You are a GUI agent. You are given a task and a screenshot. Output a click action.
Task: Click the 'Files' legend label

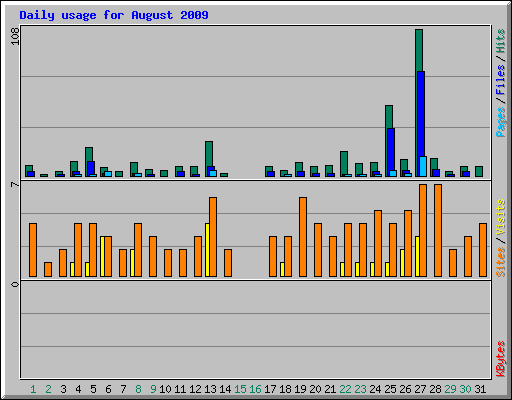point(500,79)
